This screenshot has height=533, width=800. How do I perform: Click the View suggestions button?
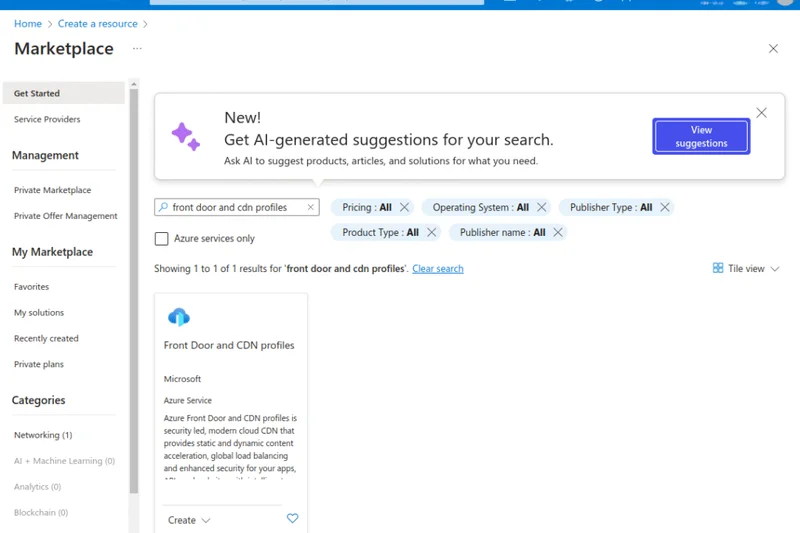(x=701, y=136)
